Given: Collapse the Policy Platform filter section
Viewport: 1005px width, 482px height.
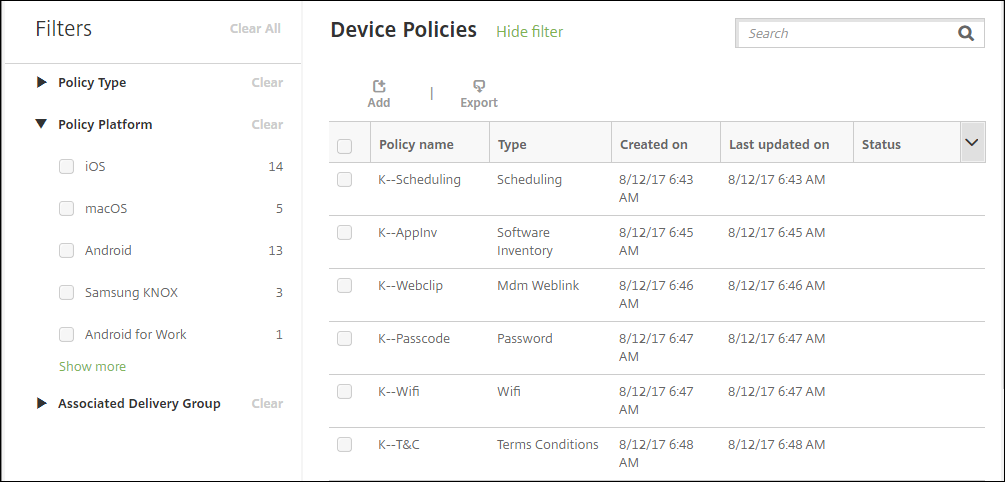Looking at the screenshot, I should click(41, 125).
